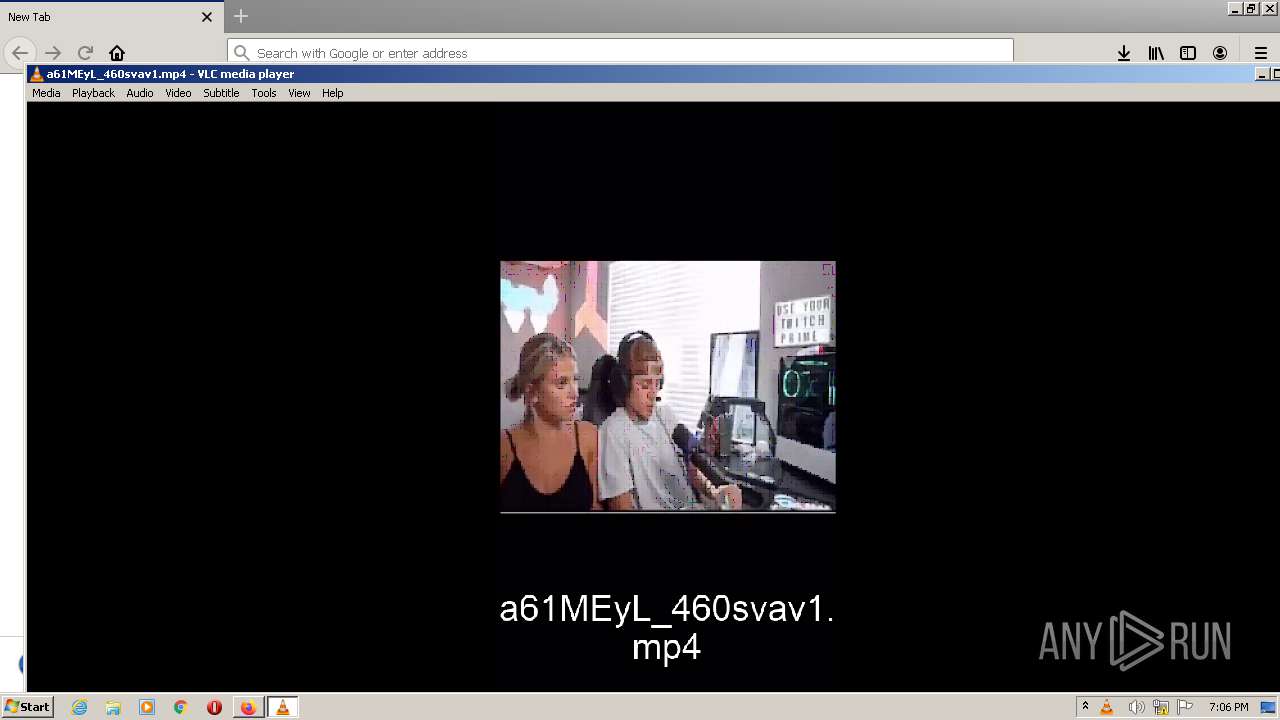This screenshot has height=720, width=1280.
Task: Open the Windows Start button
Action: (28, 707)
